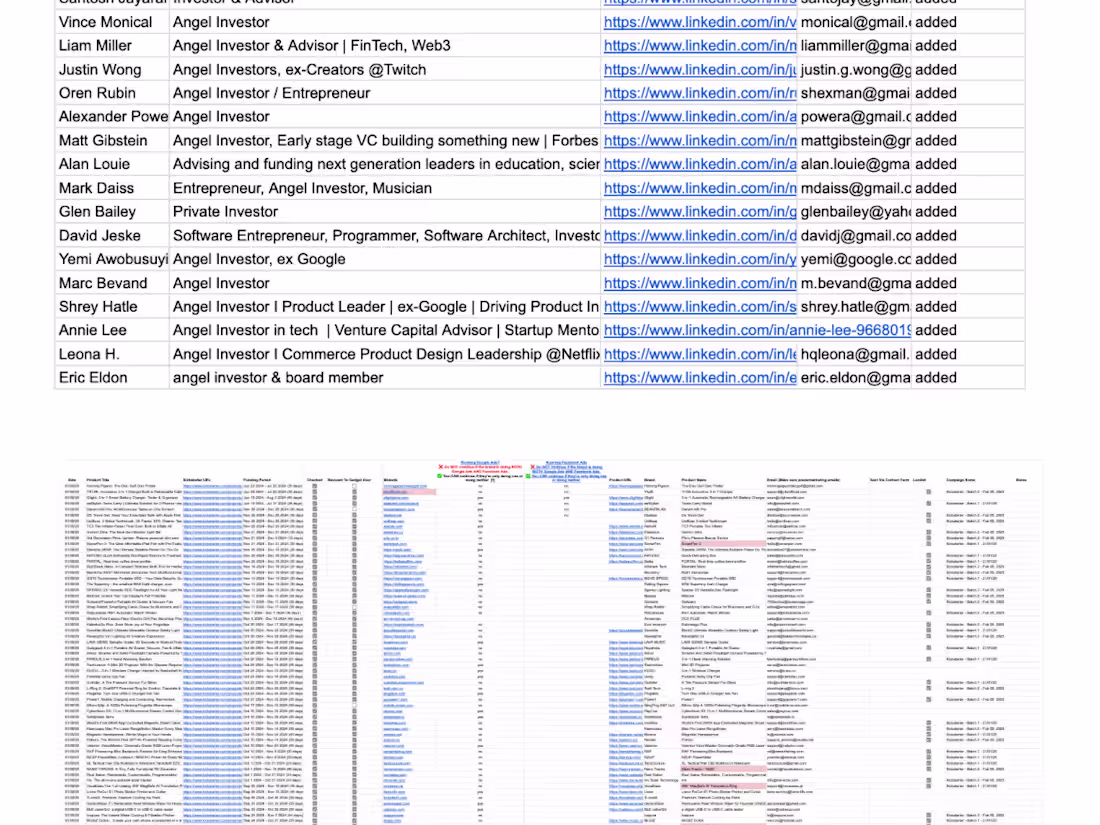Click the 'Shrey Hatle' name cell
Viewport: 1100px width, 825px height.
[112, 307]
